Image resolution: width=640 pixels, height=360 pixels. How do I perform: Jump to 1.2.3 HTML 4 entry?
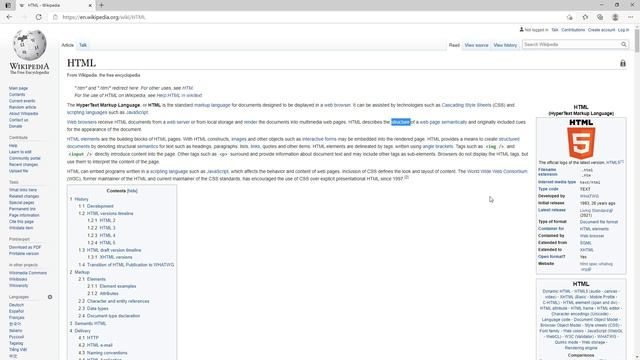[x=107, y=236]
